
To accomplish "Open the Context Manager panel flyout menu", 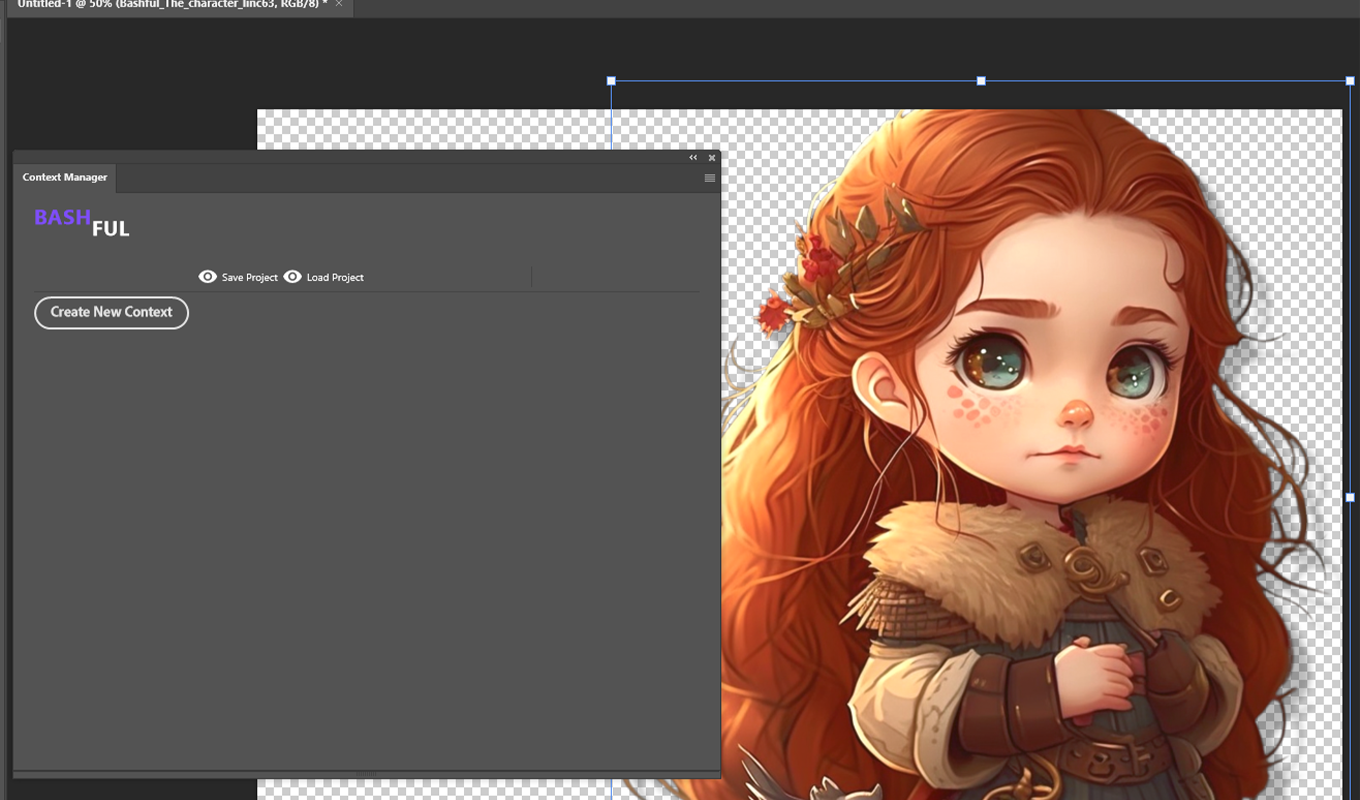I will click(710, 178).
